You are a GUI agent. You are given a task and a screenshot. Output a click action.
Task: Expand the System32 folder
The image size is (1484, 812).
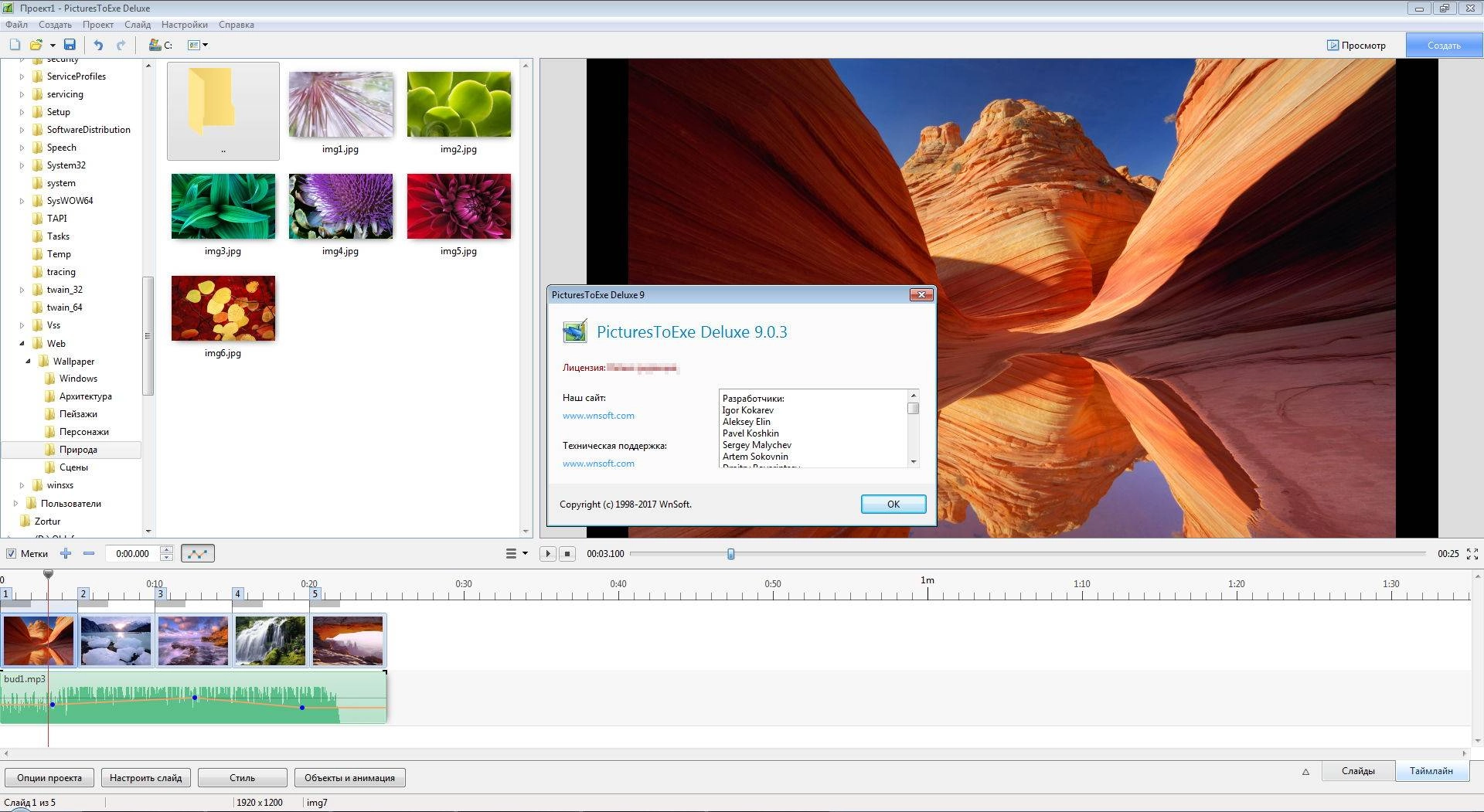(22, 165)
